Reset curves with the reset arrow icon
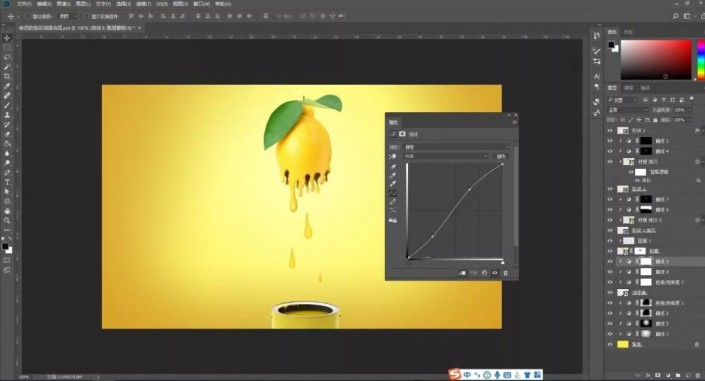The width and height of the screenshot is (705, 381). 484,273
